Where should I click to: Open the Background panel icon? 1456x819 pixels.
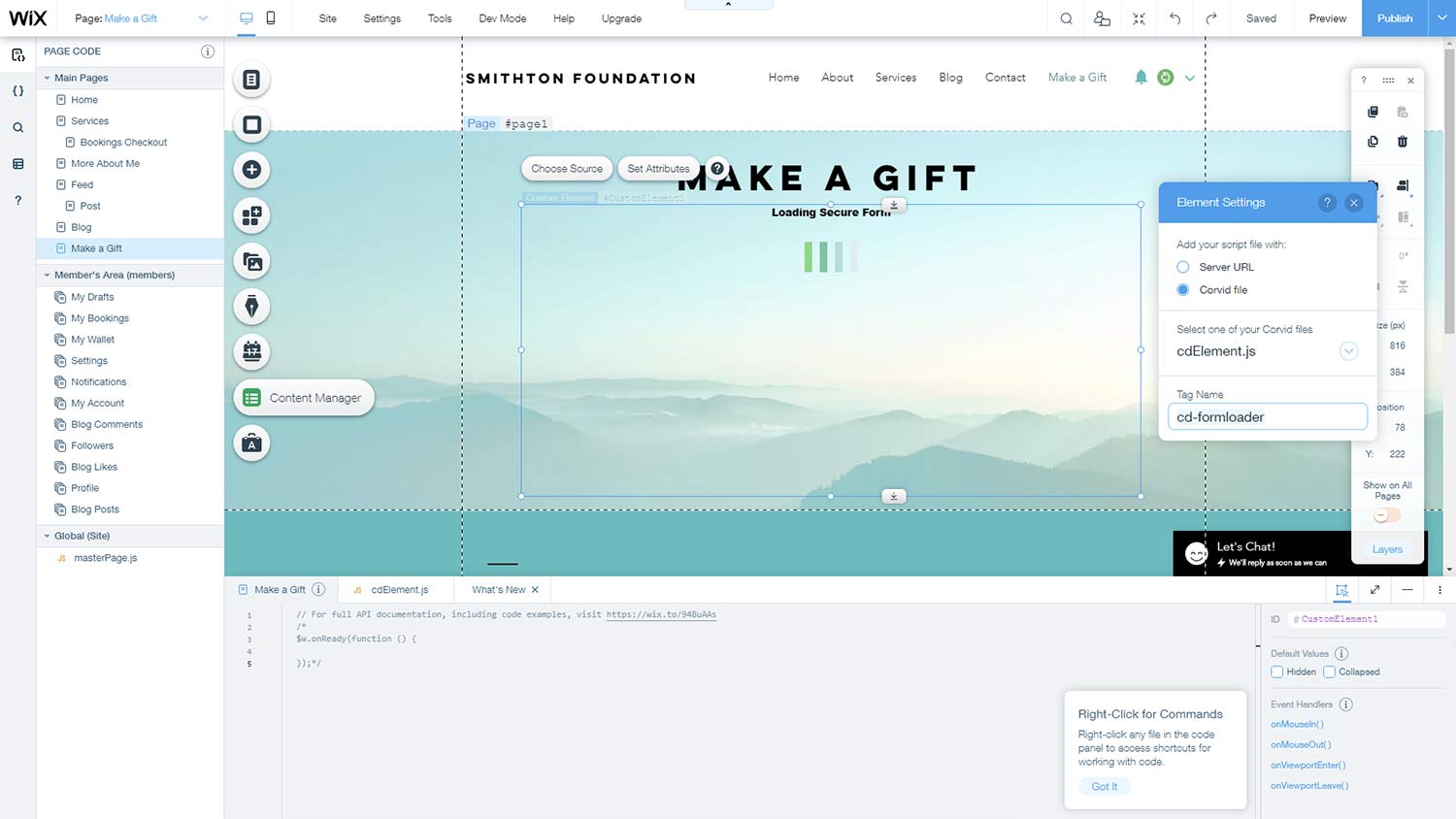pos(251,124)
